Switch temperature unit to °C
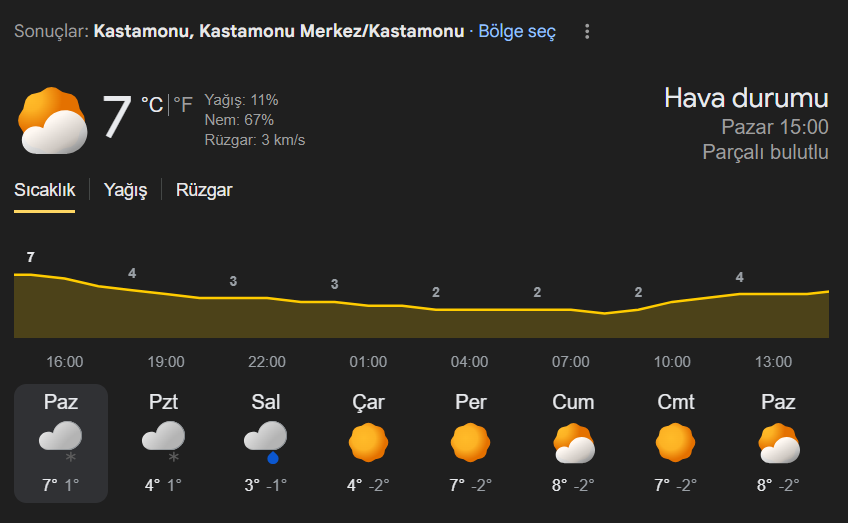 151,104
